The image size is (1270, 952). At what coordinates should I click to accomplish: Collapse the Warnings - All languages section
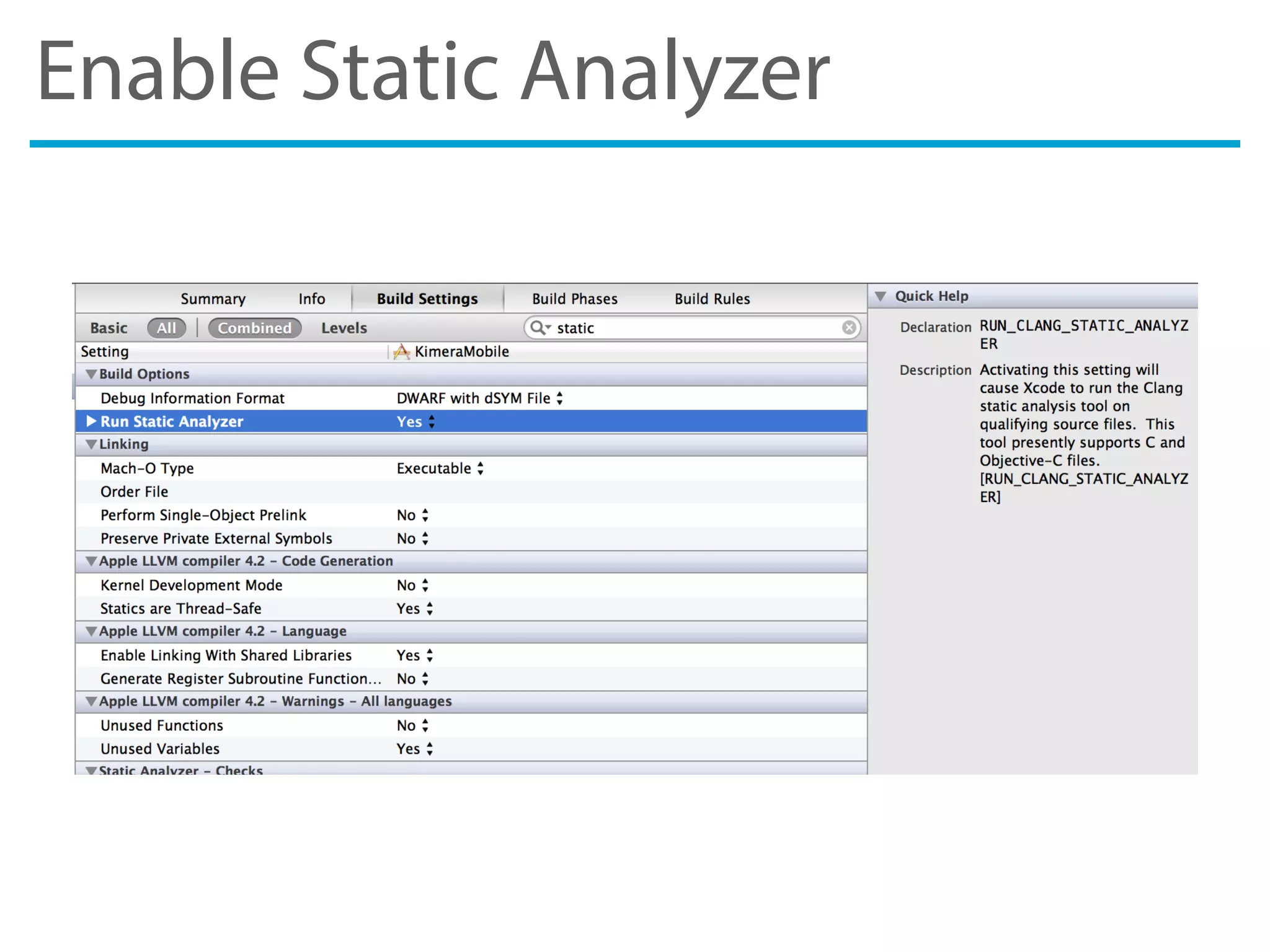point(91,702)
